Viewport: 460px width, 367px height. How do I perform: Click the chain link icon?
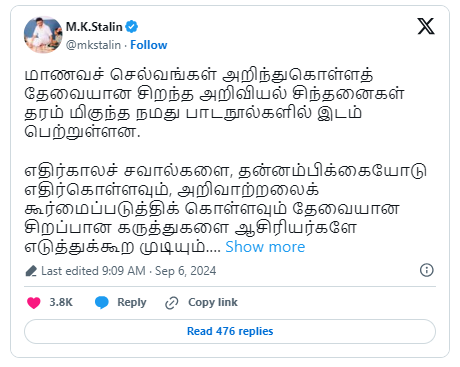(x=172, y=303)
